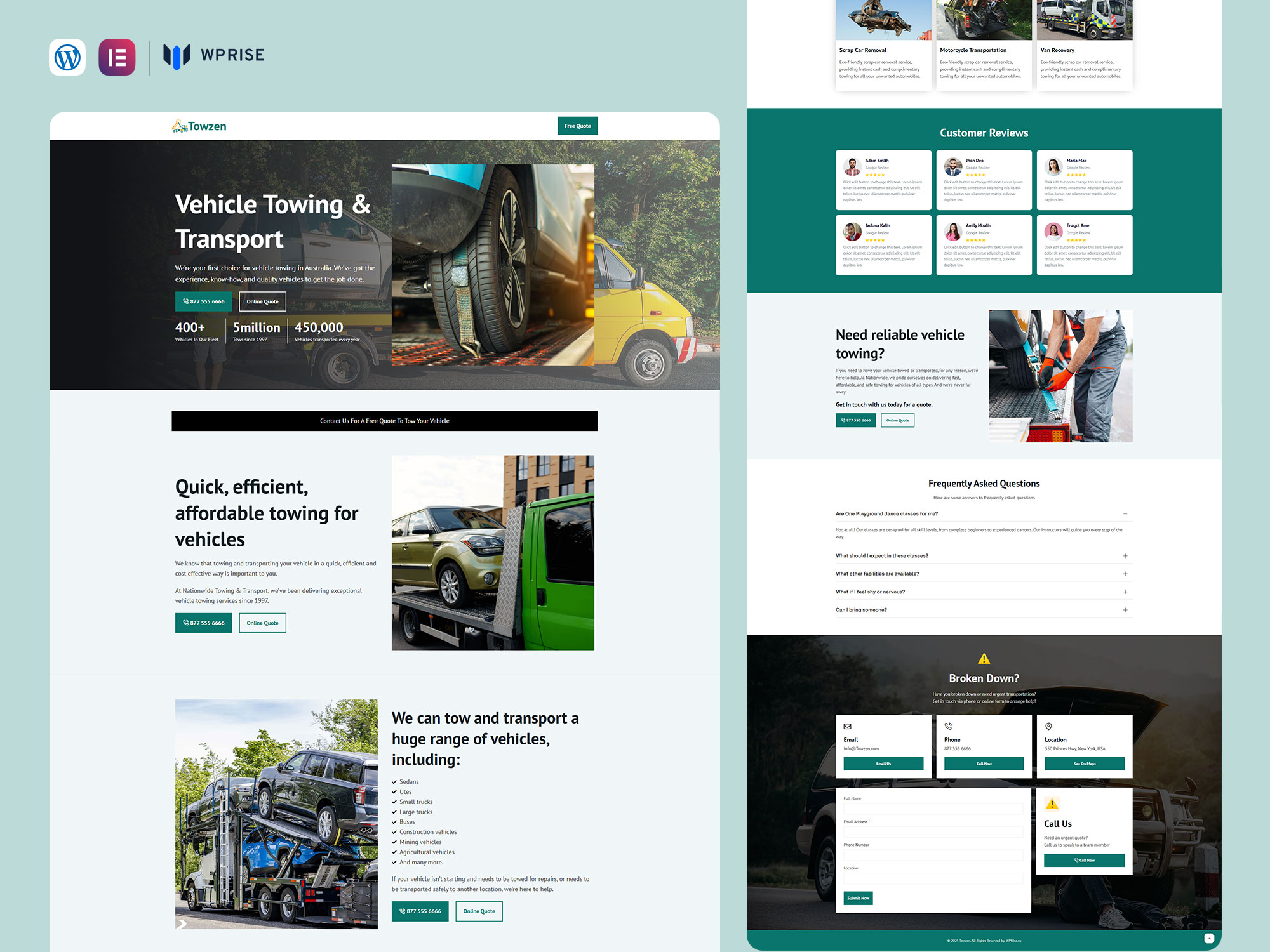Open the Van Recovery service card

click(x=1085, y=44)
